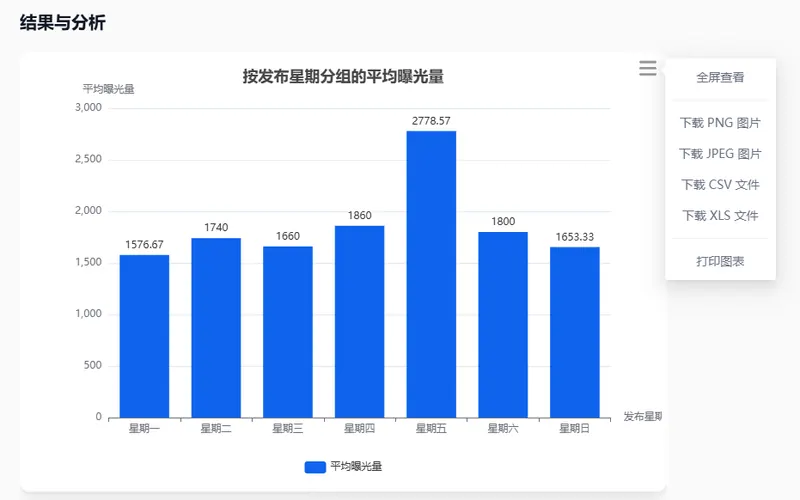The height and width of the screenshot is (500, 800).
Task: Select 全屏查看 from the chart menu
Action: pos(720,77)
